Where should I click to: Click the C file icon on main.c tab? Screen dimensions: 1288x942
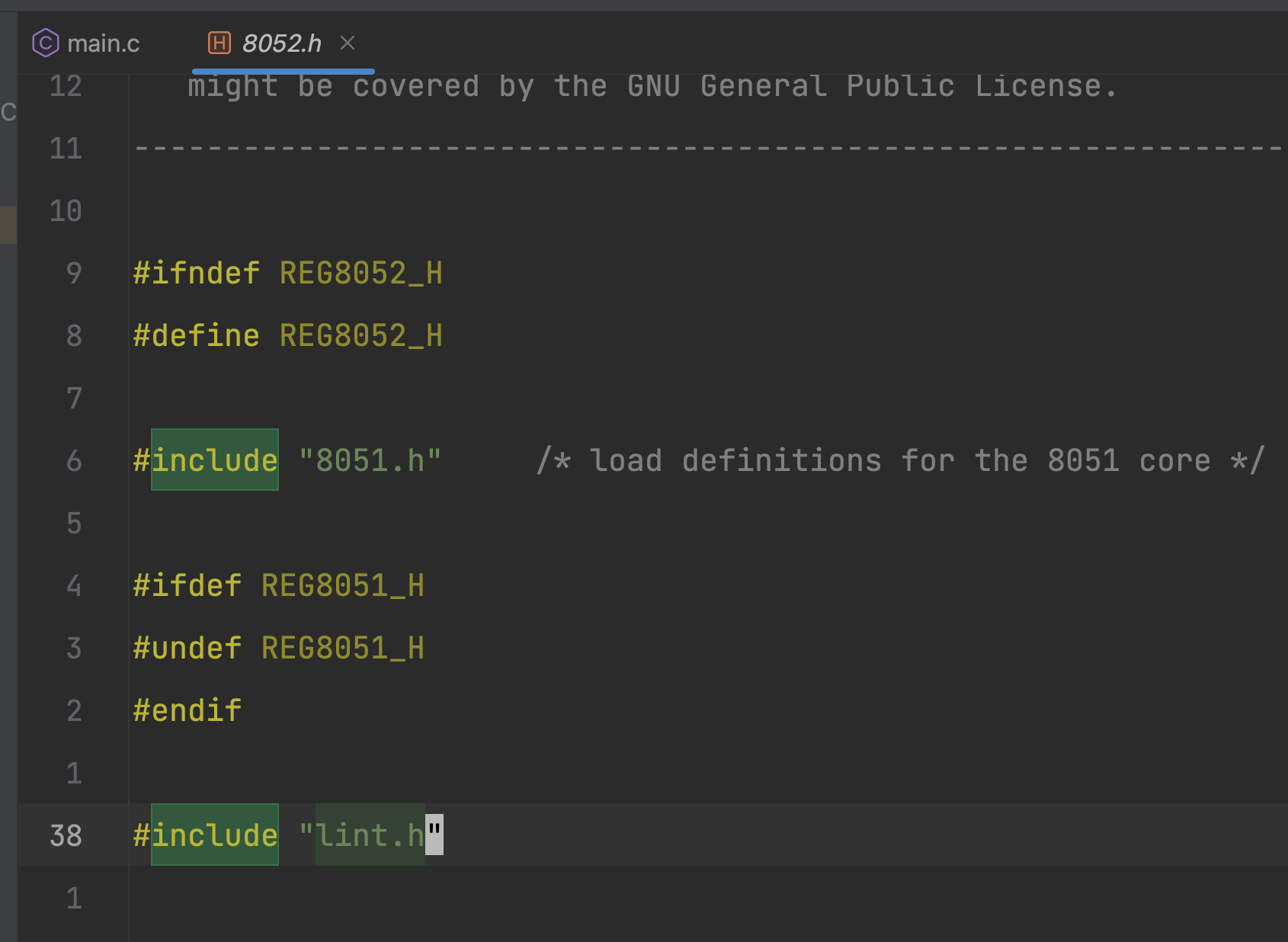(45, 43)
